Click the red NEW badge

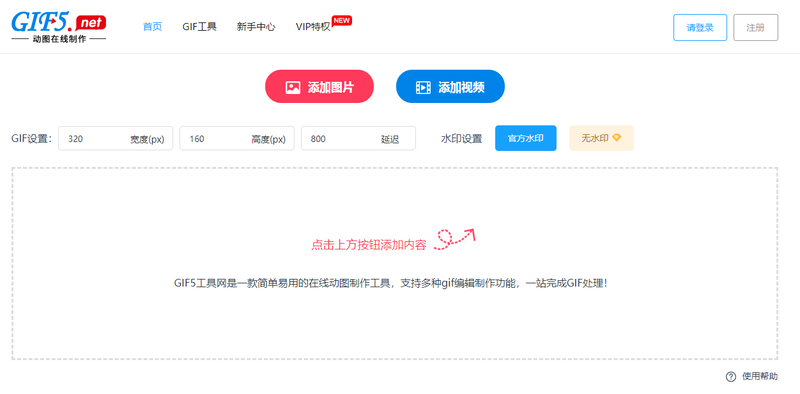tap(341, 20)
